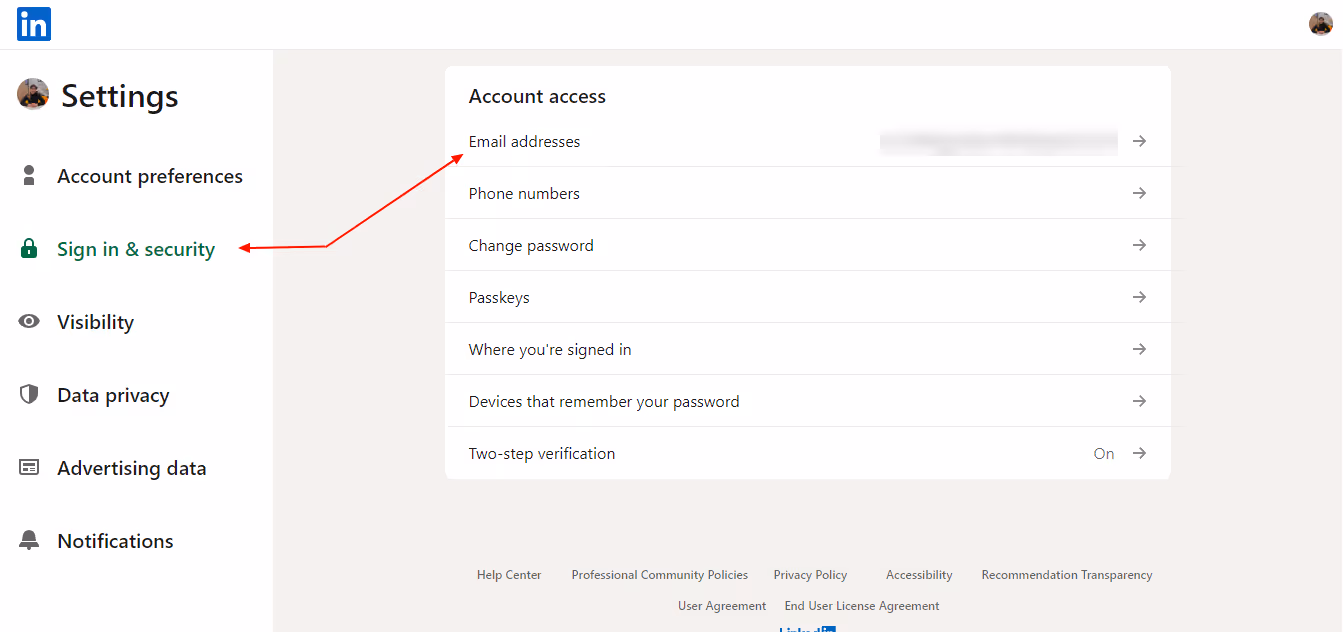The width and height of the screenshot is (1343, 632).
Task: Switch to the Notifications section
Action: click(x=116, y=540)
